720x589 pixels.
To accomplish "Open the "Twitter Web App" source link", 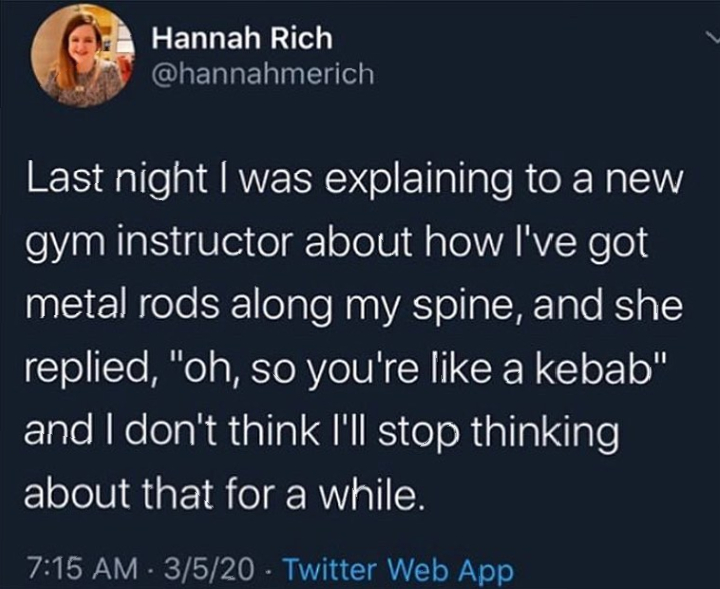I will (x=398, y=572).
